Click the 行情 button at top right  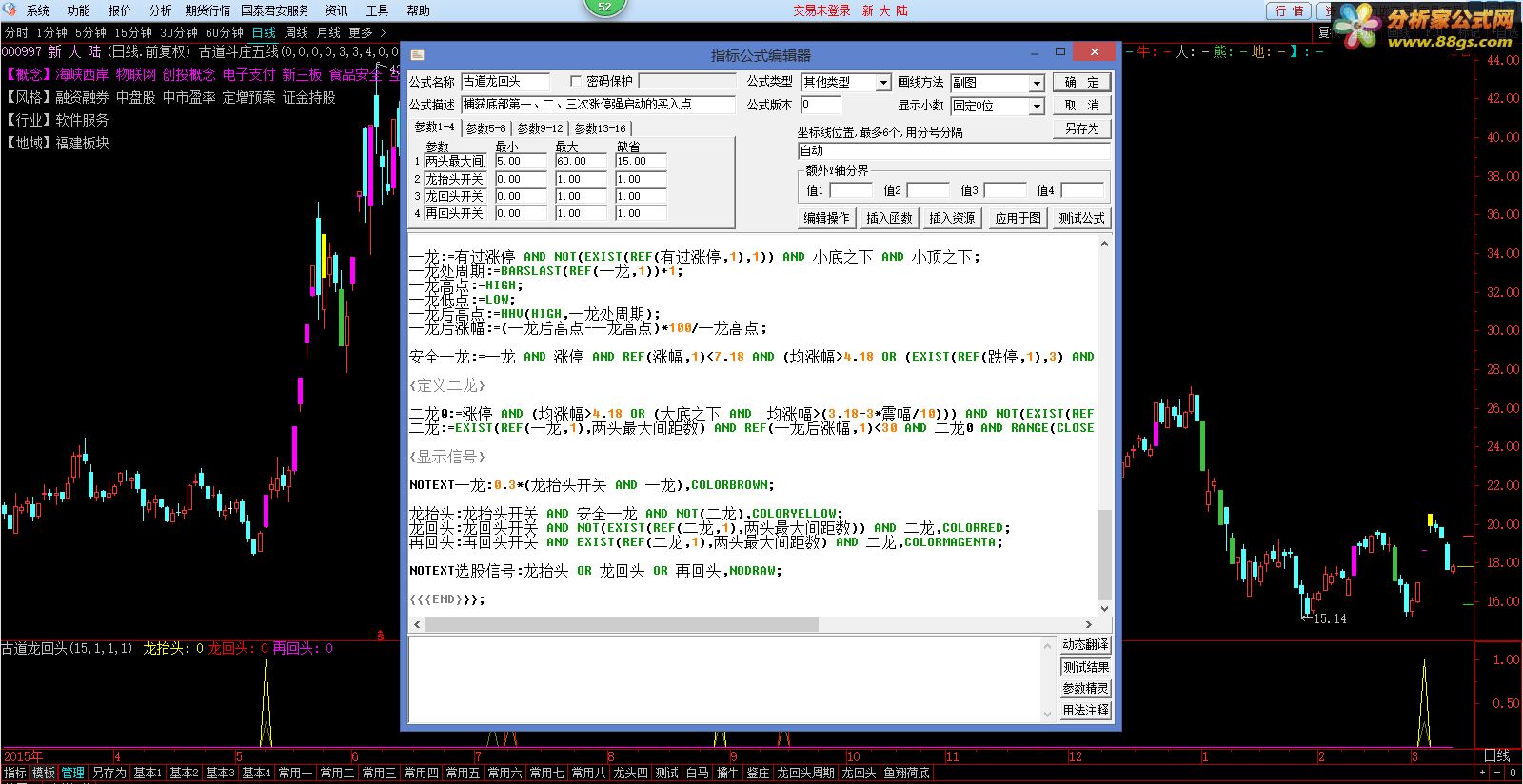pyautogui.click(x=1289, y=10)
